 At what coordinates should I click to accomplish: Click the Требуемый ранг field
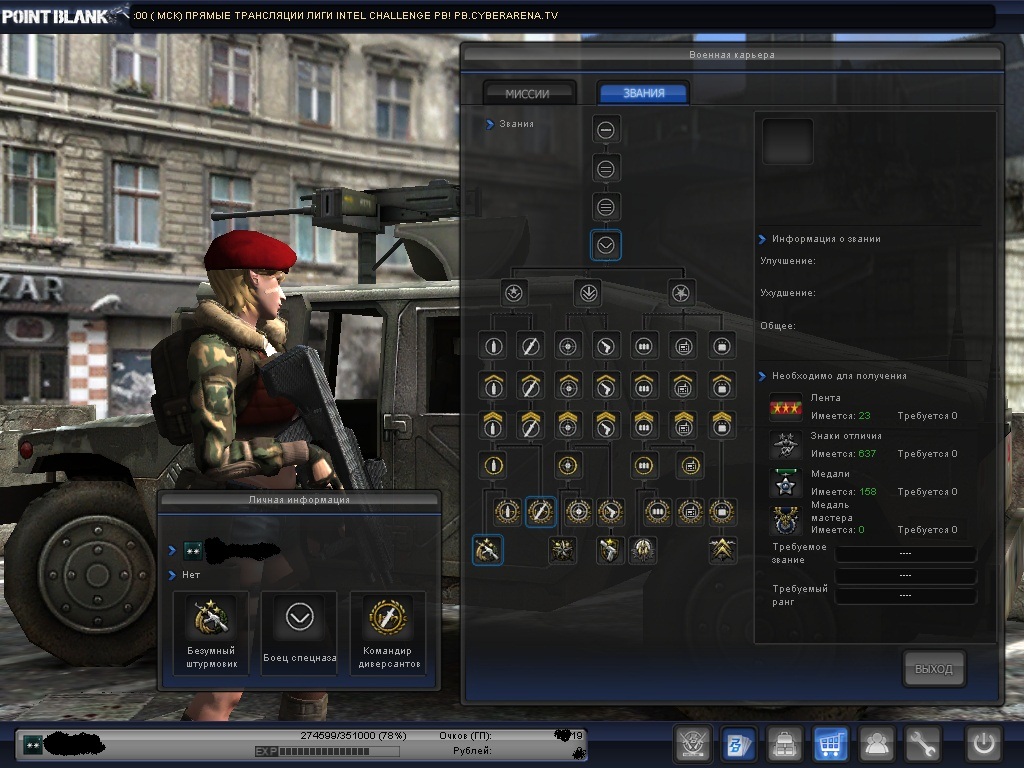[905, 596]
